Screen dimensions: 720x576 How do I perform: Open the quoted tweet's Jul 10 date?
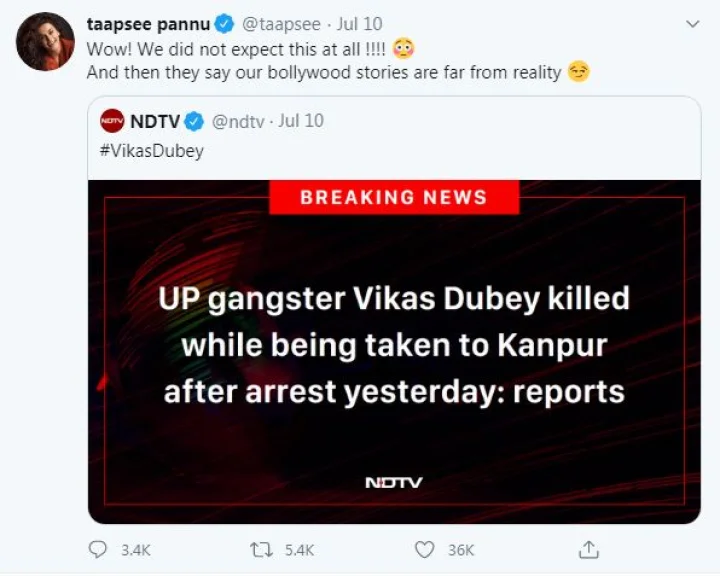tap(301, 121)
